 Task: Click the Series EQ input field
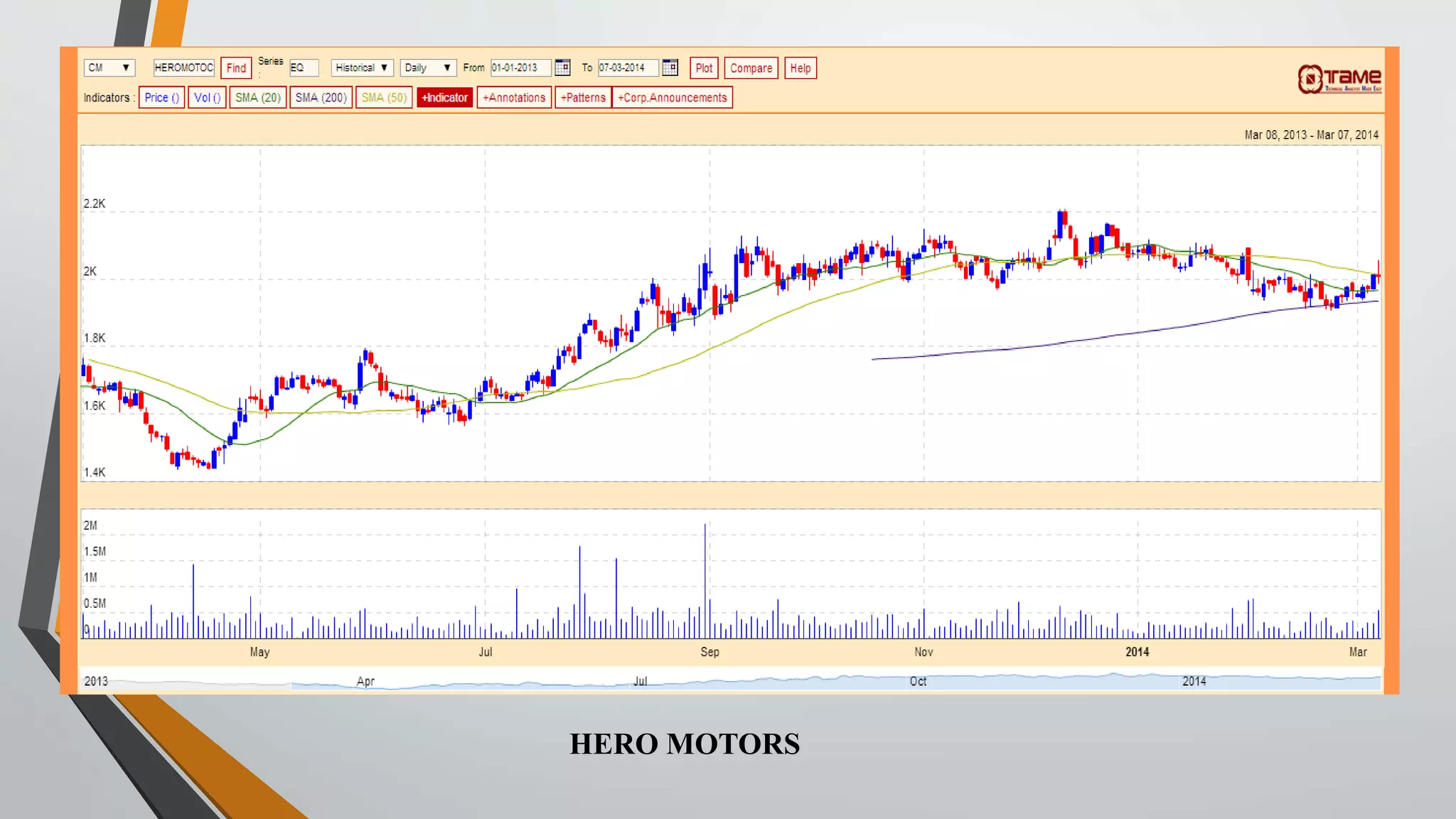(304, 68)
